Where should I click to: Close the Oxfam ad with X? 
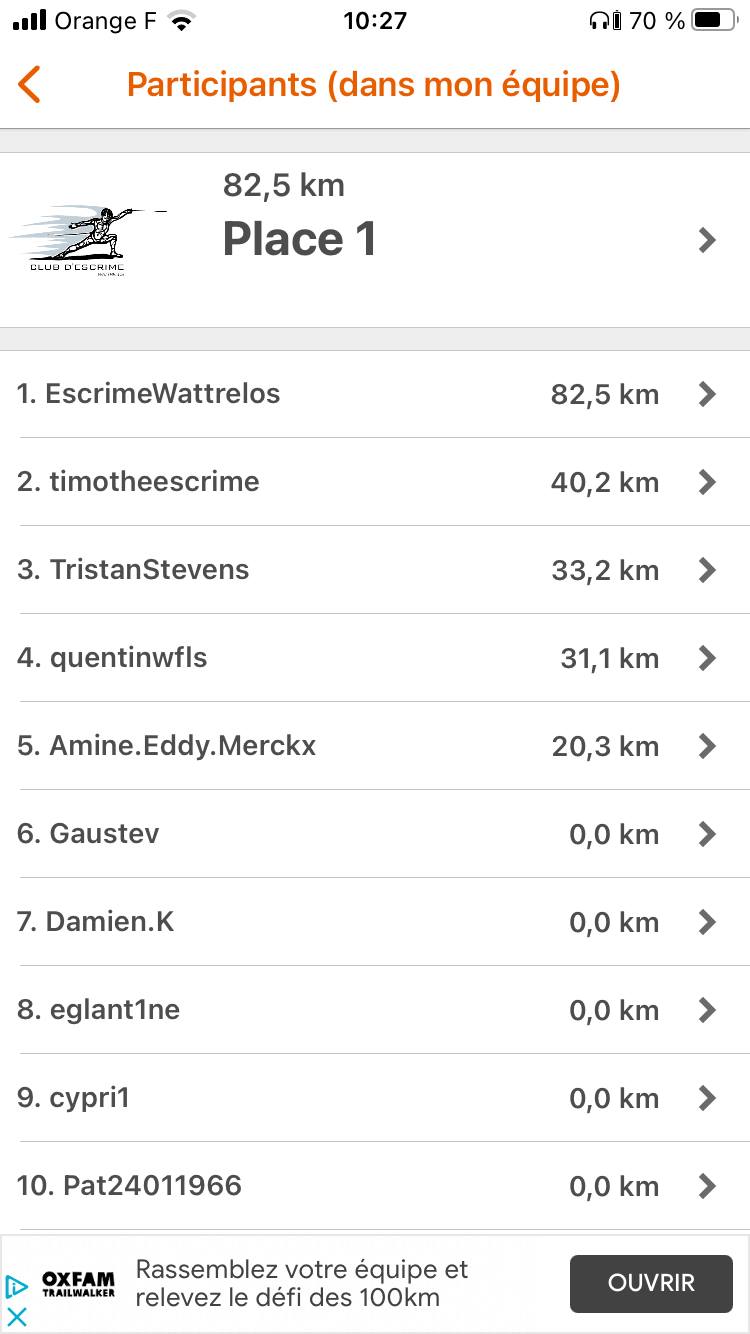(16, 1318)
